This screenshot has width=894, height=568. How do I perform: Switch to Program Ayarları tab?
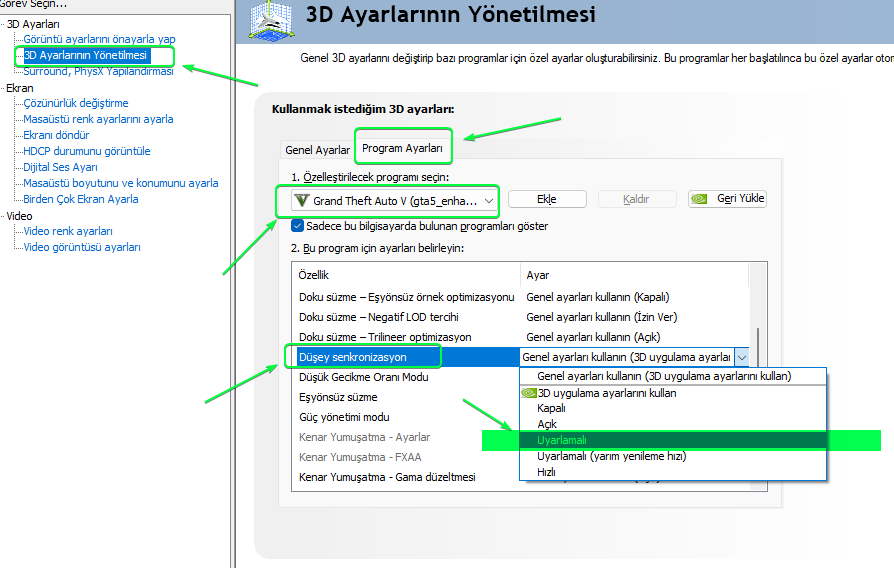click(x=403, y=148)
